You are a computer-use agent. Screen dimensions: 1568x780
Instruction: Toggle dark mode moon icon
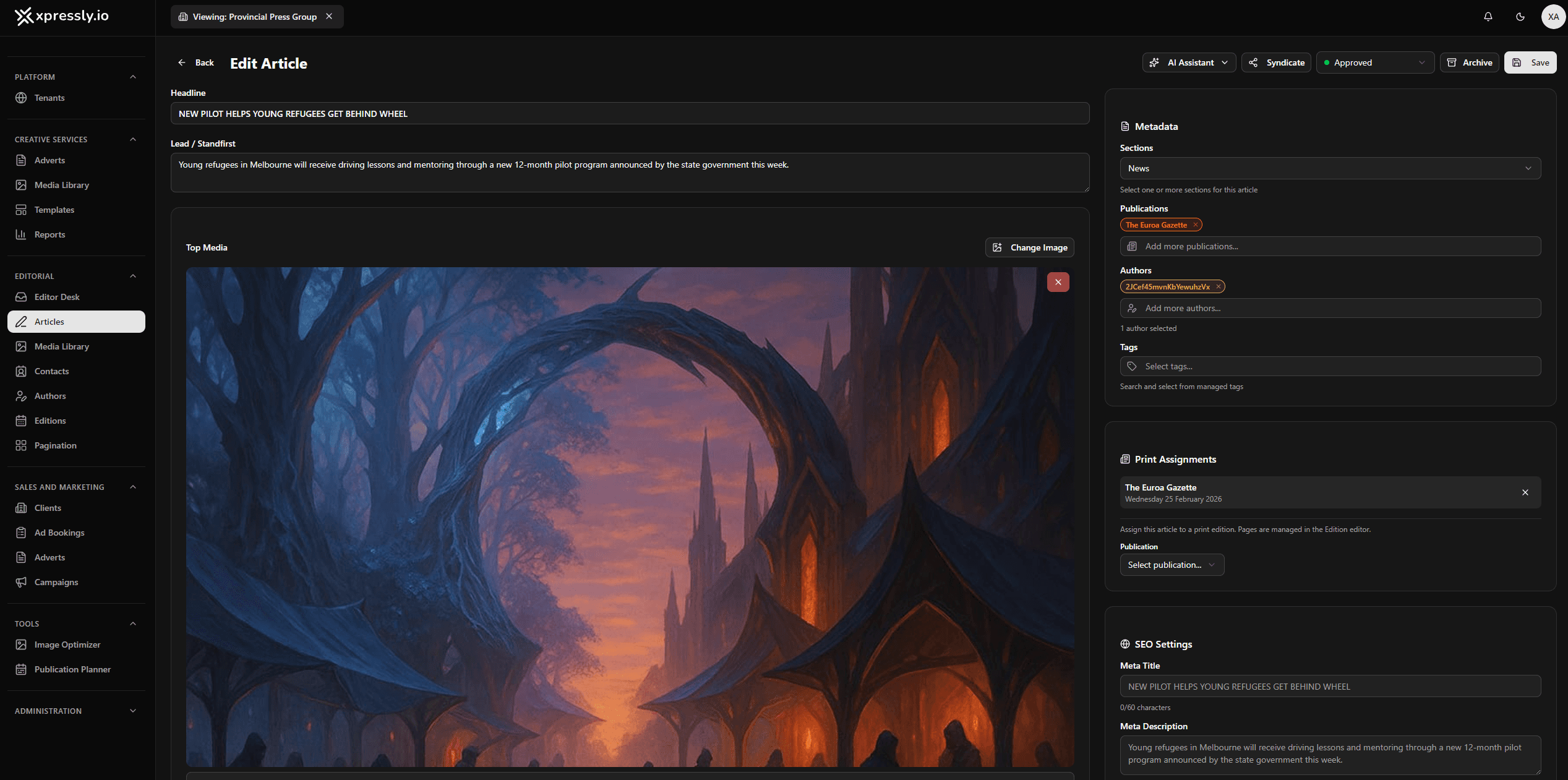point(1520,17)
